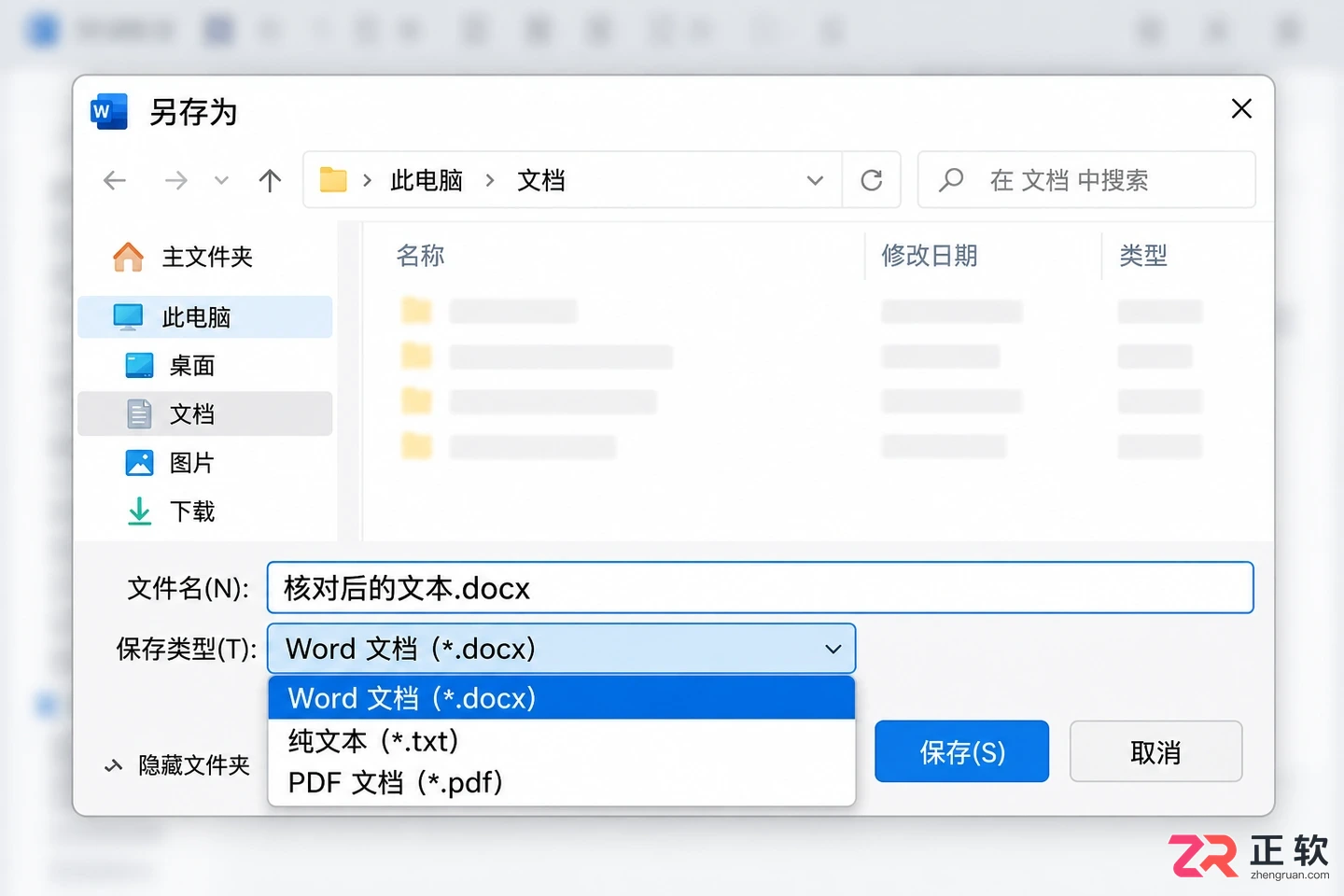Select 文档 in the sidebar

(x=205, y=414)
